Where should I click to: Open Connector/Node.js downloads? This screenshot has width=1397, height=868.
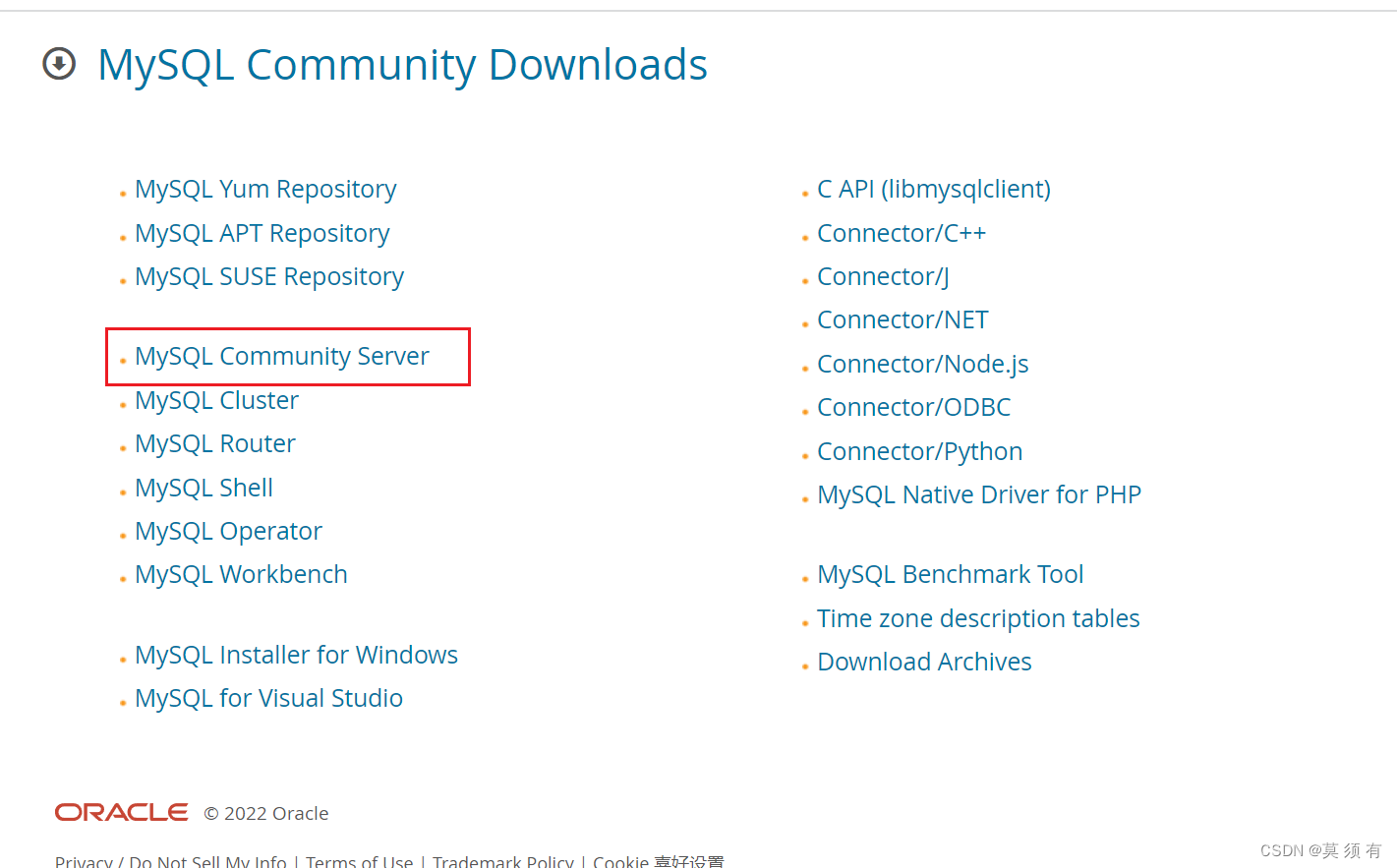[923, 364]
